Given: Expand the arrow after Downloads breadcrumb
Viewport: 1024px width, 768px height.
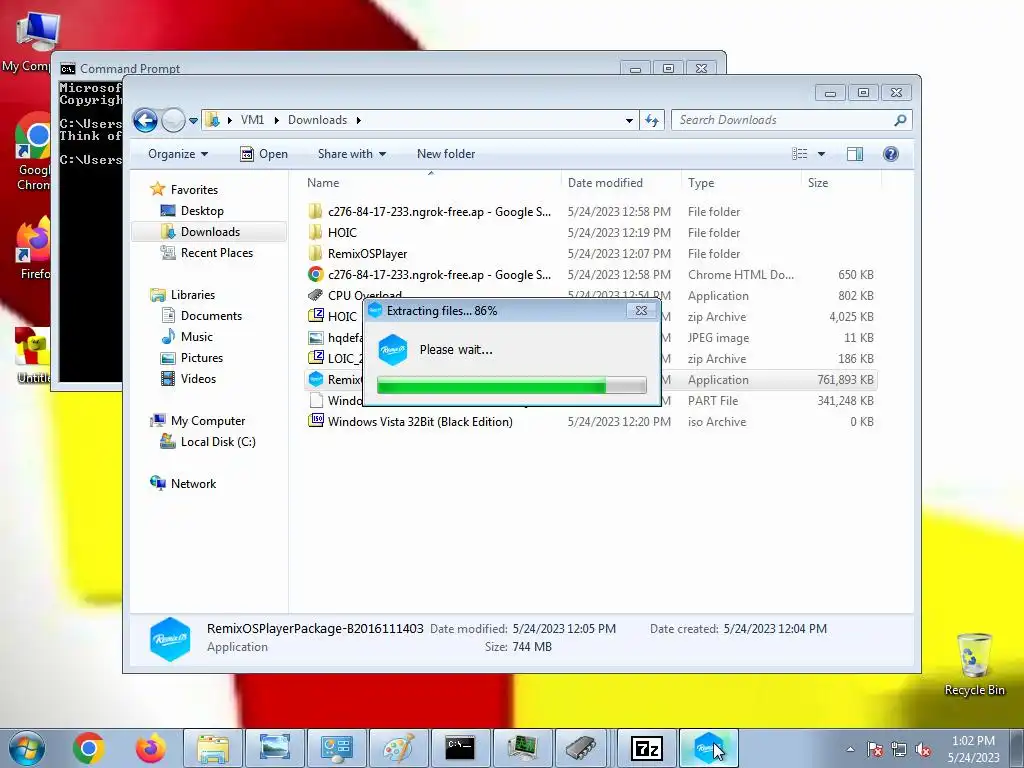Looking at the screenshot, I should [x=359, y=120].
